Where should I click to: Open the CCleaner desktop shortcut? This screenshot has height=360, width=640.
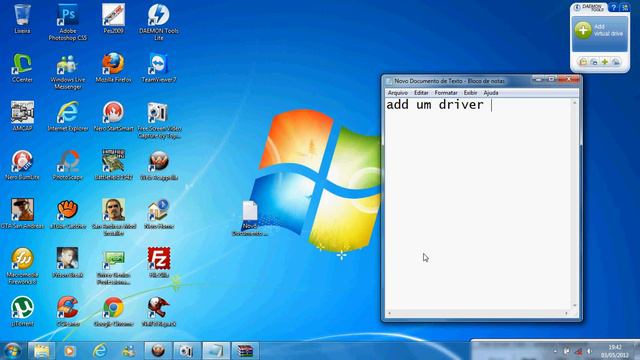click(x=68, y=311)
